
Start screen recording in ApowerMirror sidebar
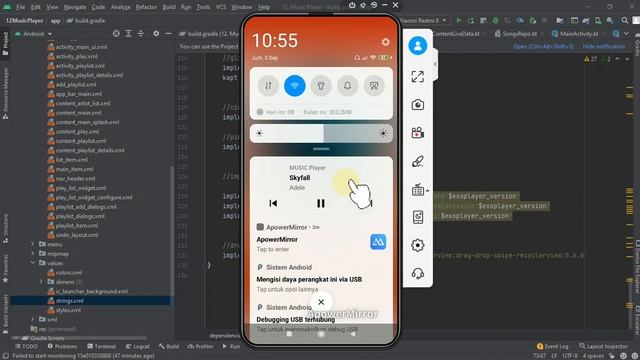418,133
